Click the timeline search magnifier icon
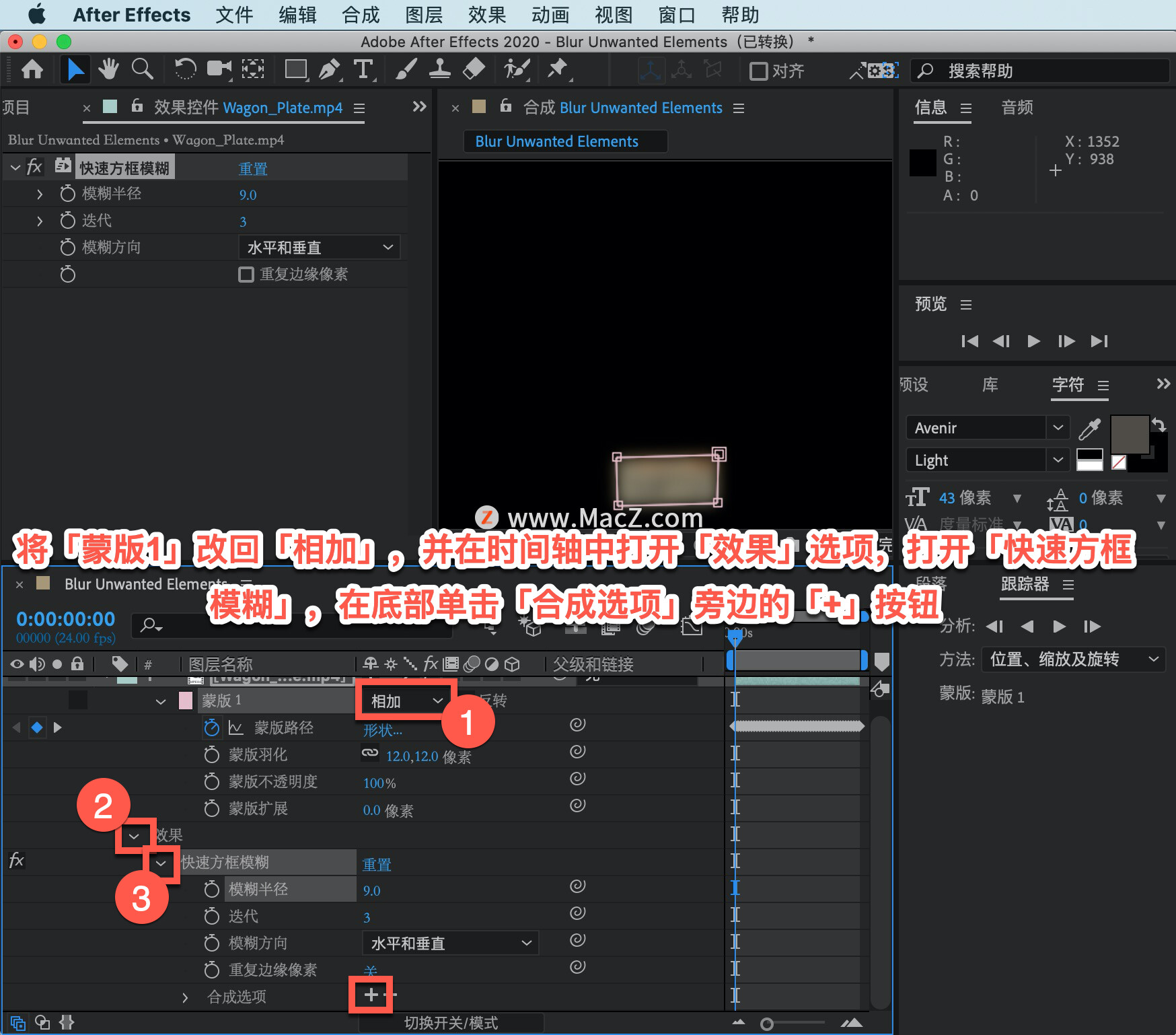Viewport: 1176px width, 1035px height. coord(151,625)
